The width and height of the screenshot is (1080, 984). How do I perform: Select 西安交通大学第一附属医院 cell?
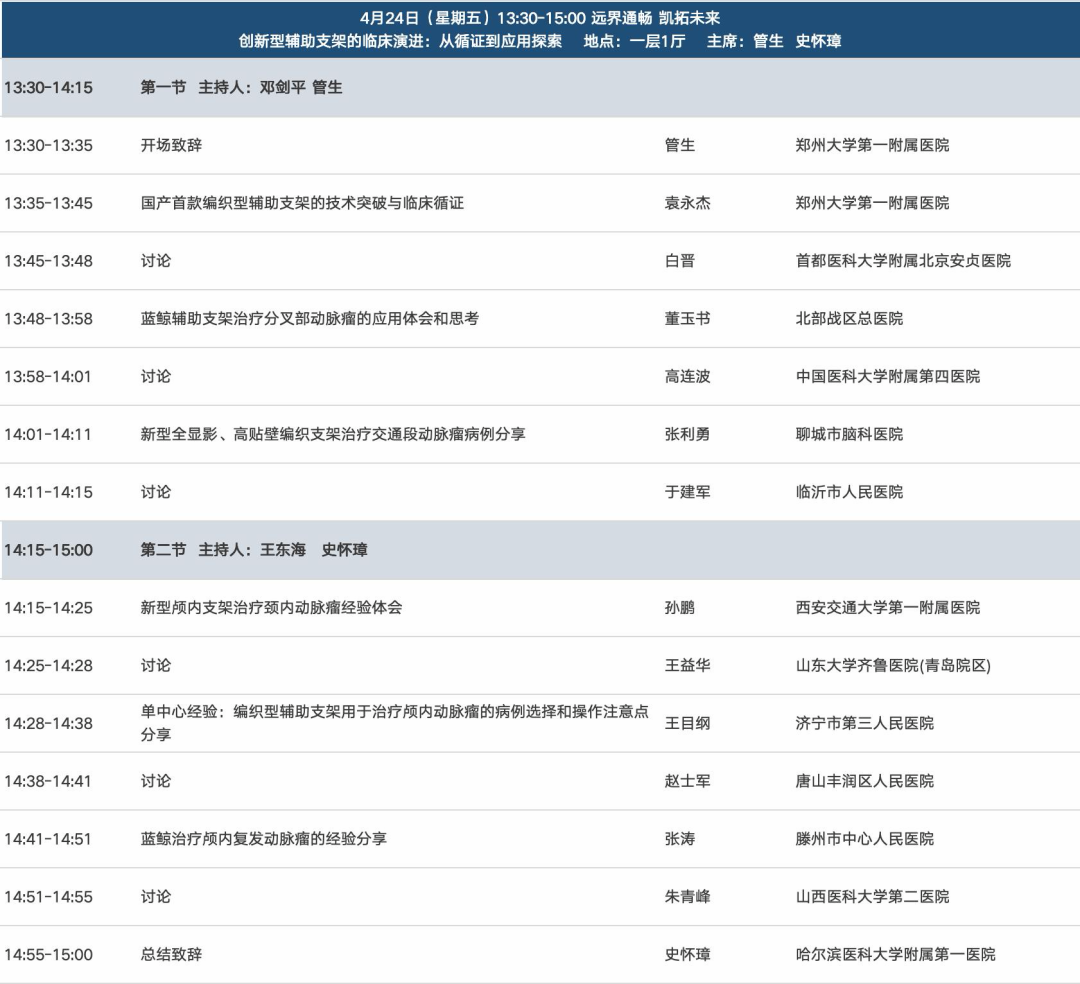[887, 607]
